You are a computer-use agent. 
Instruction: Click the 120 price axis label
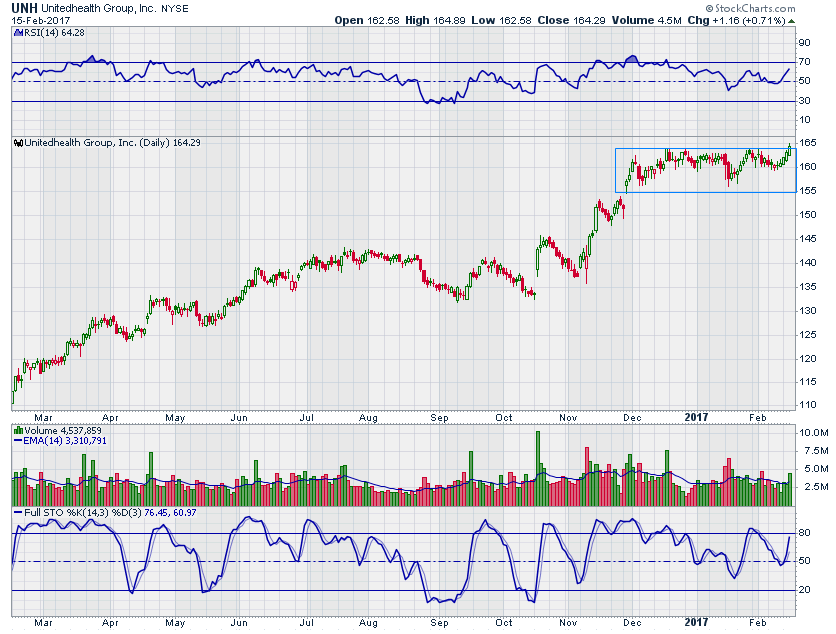tap(808, 359)
